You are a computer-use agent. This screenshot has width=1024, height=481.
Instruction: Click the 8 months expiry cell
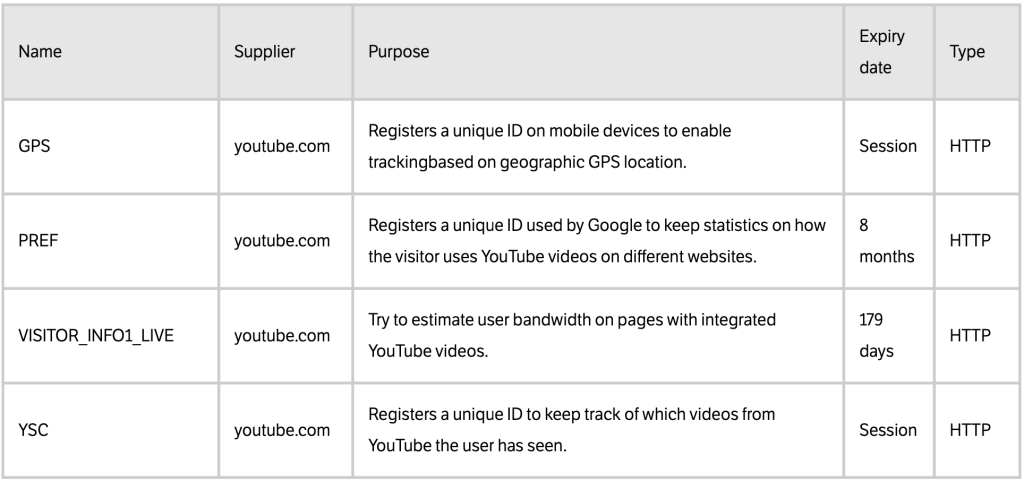coord(886,241)
